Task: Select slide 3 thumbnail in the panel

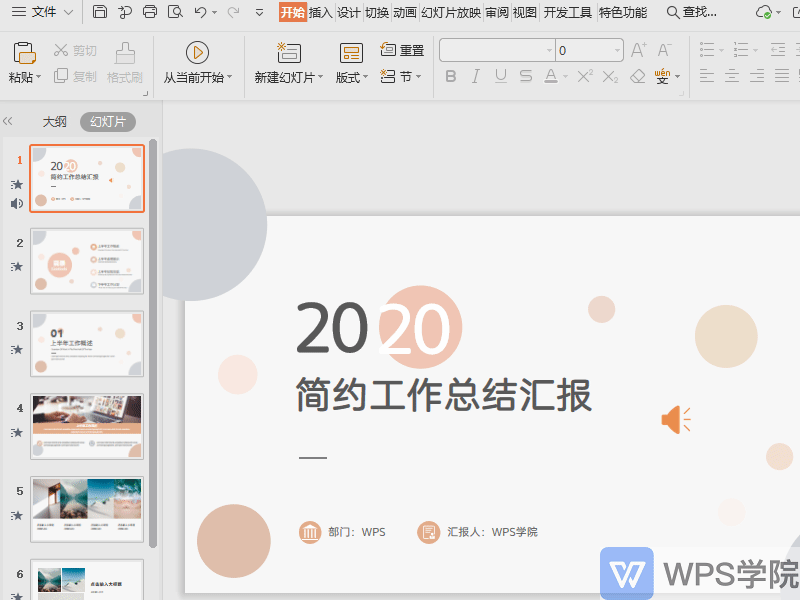Action: click(87, 344)
